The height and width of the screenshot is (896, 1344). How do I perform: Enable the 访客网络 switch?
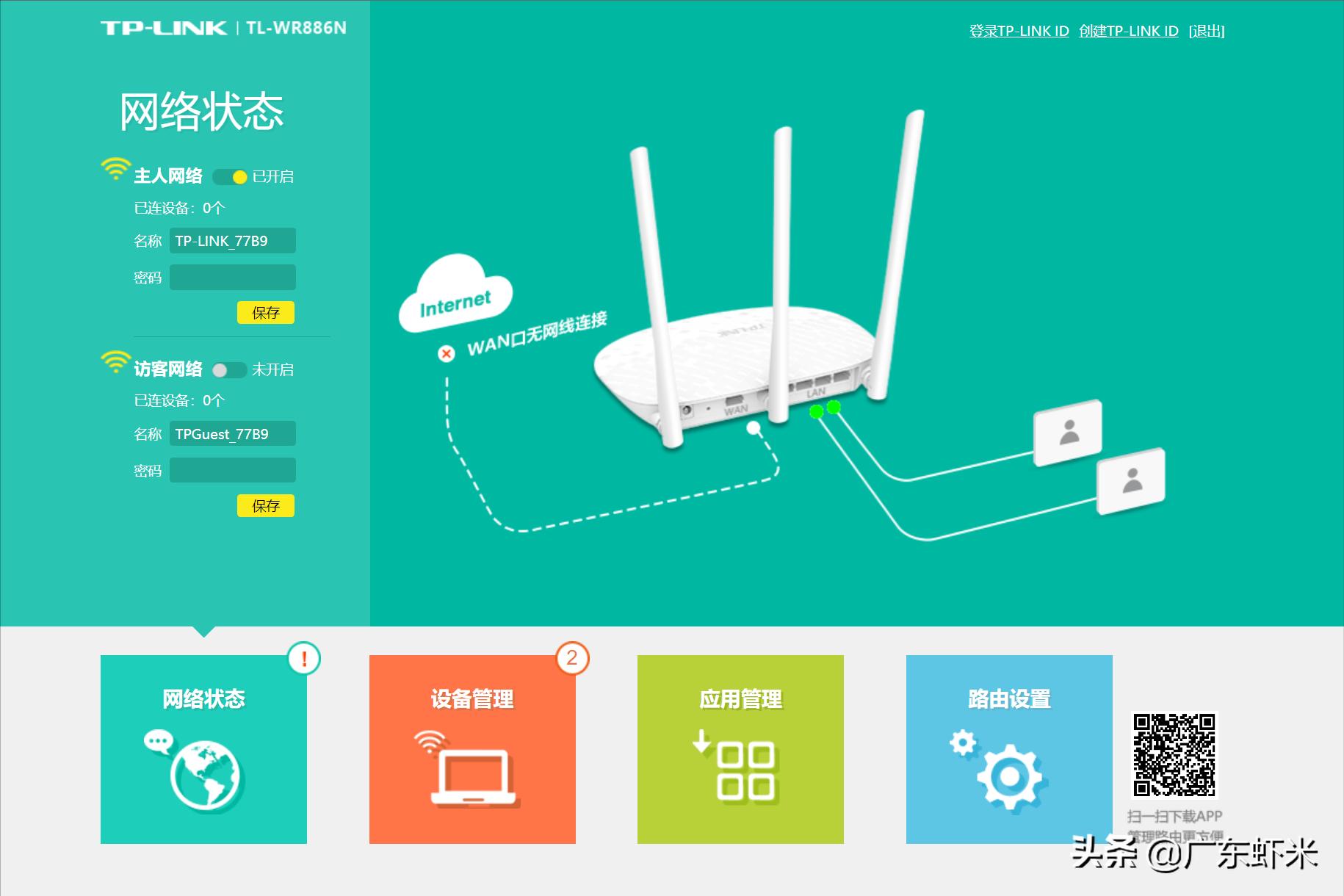[230, 370]
